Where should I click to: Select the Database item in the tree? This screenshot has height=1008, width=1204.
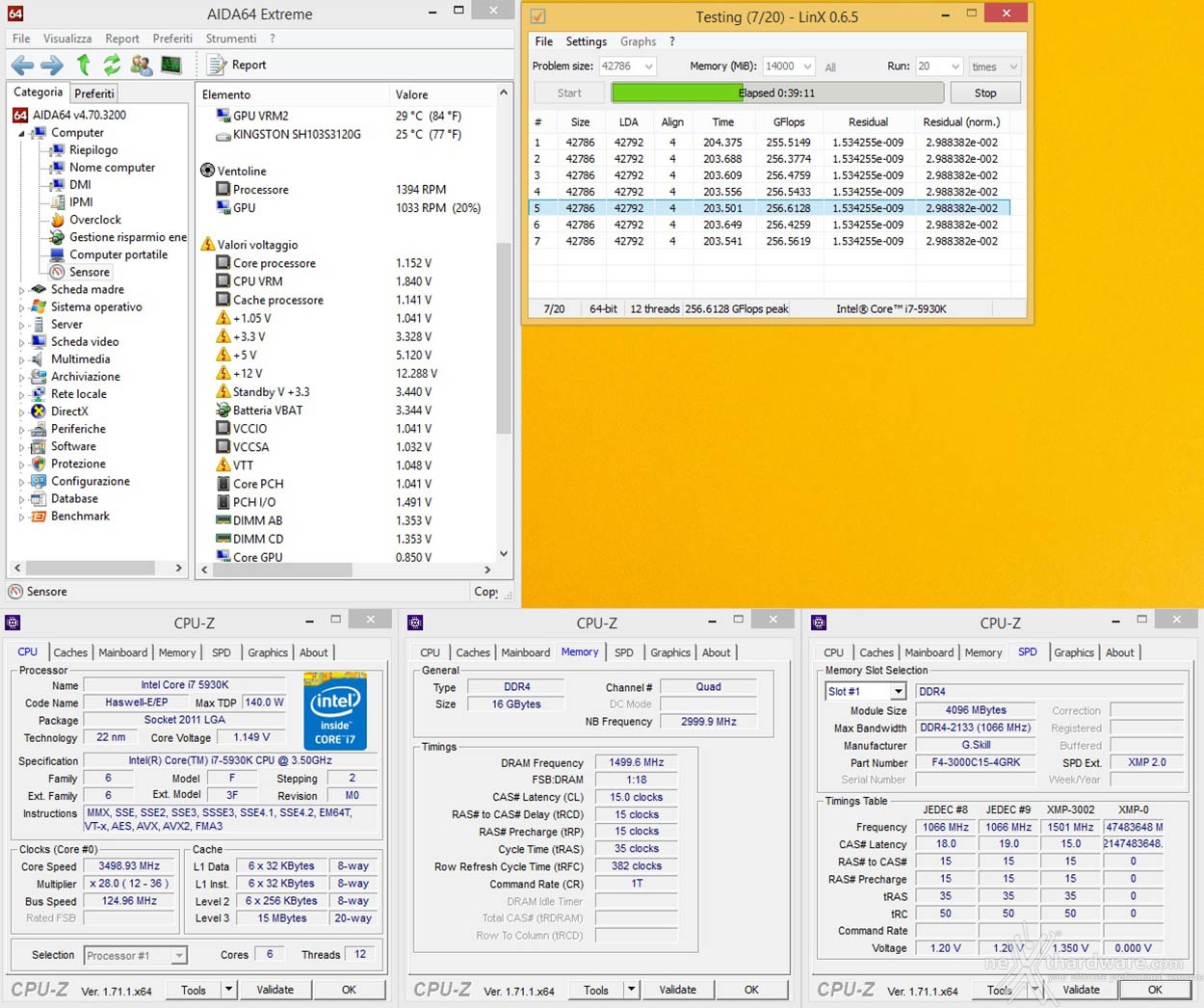tap(74, 498)
